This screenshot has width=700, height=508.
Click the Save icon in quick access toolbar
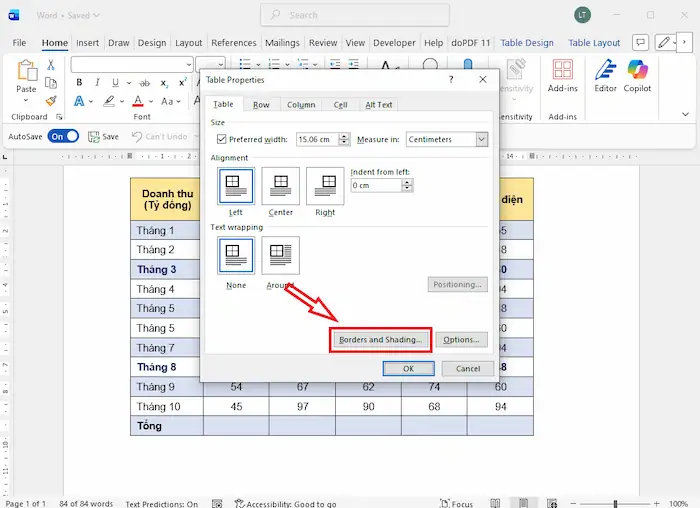(x=95, y=137)
